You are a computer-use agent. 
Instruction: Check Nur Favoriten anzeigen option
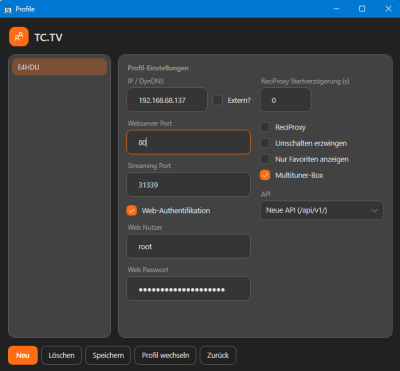pos(265,159)
